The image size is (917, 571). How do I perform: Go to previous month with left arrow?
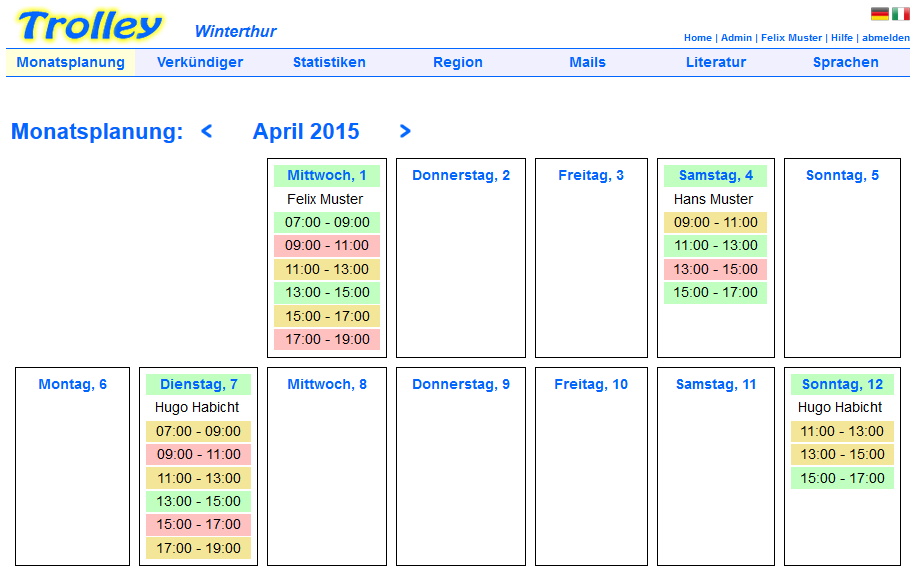pos(206,131)
